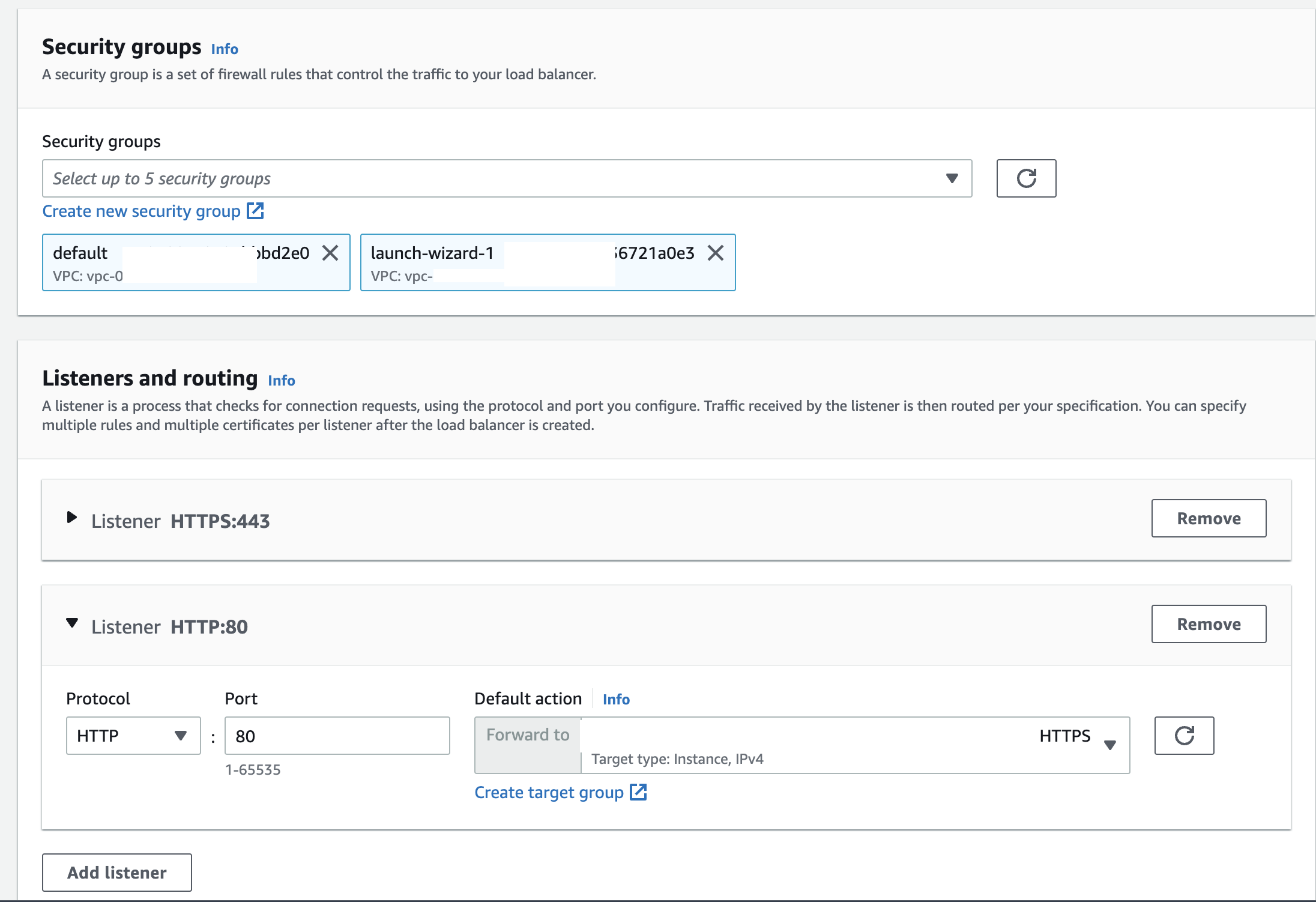Click Info link beside Default action
The height and width of the screenshot is (902, 1316).
(x=616, y=700)
